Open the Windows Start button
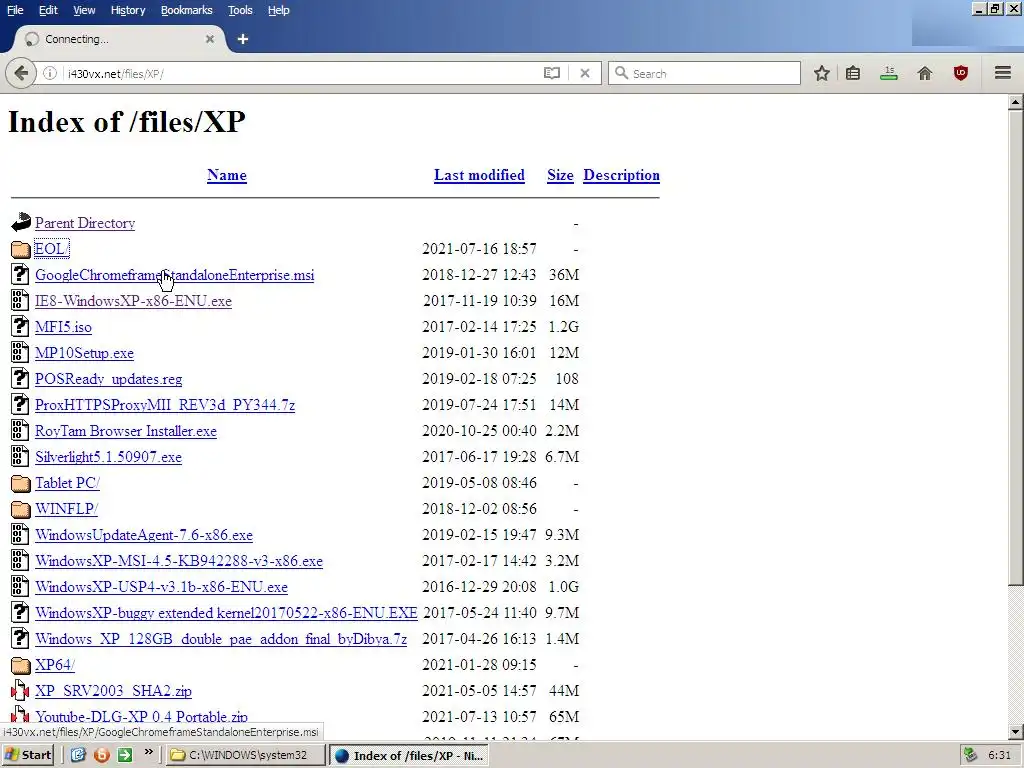Image resolution: width=1024 pixels, height=768 pixels. tap(27, 755)
